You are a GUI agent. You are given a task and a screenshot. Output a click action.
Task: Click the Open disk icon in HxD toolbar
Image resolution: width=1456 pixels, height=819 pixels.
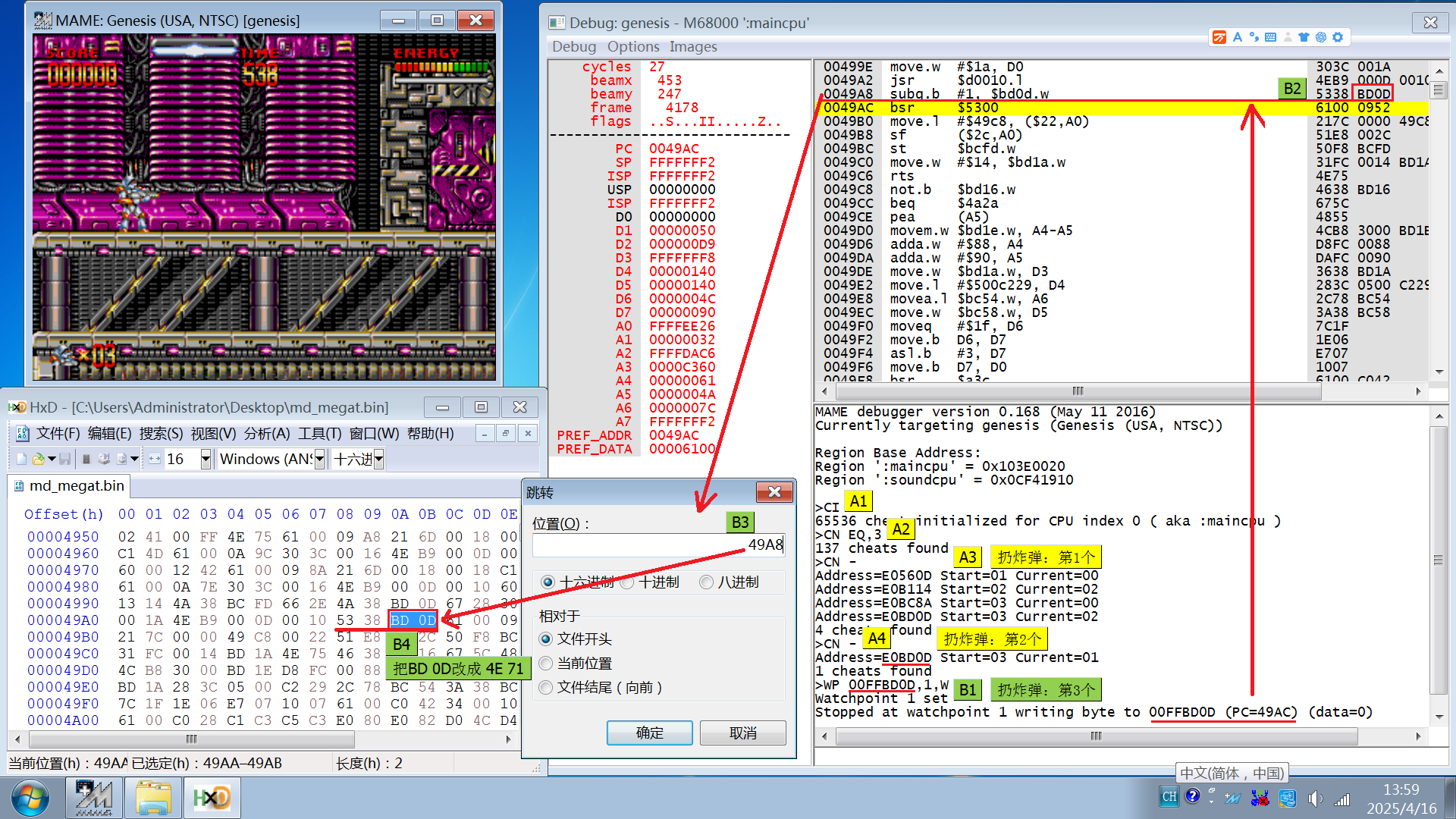(x=104, y=459)
